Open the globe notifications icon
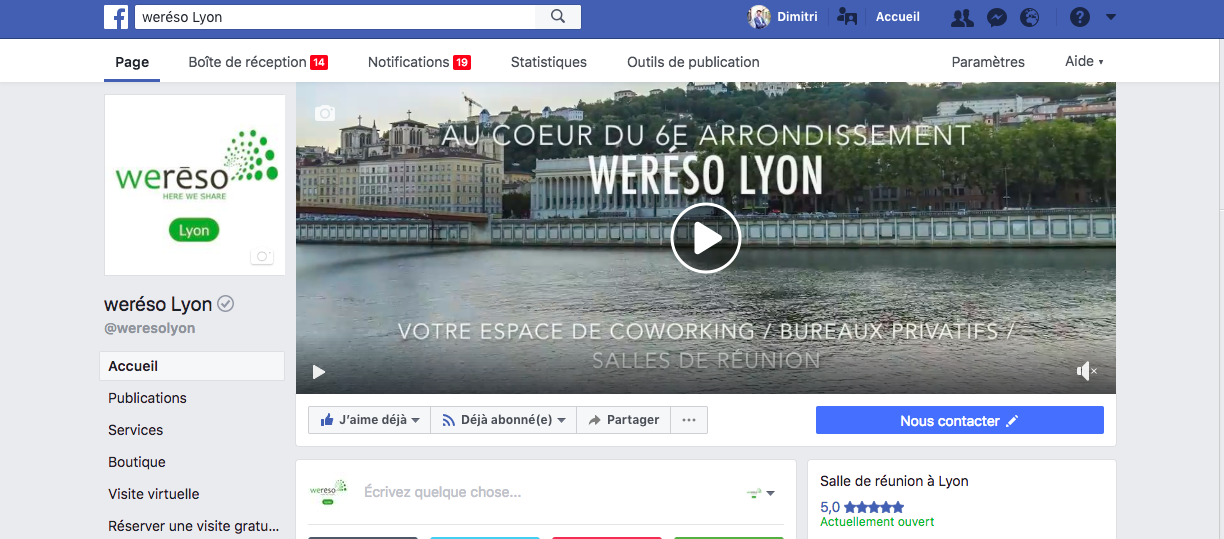This screenshot has height=539, width=1224. pos(1029,17)
